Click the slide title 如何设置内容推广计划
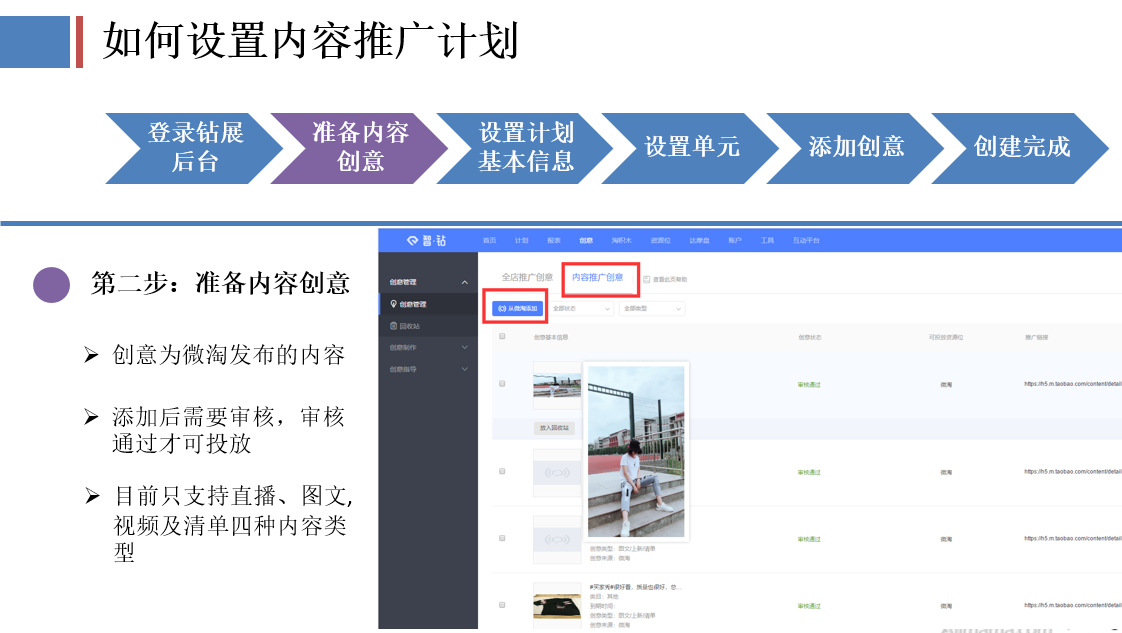 [x=311, y=41]
